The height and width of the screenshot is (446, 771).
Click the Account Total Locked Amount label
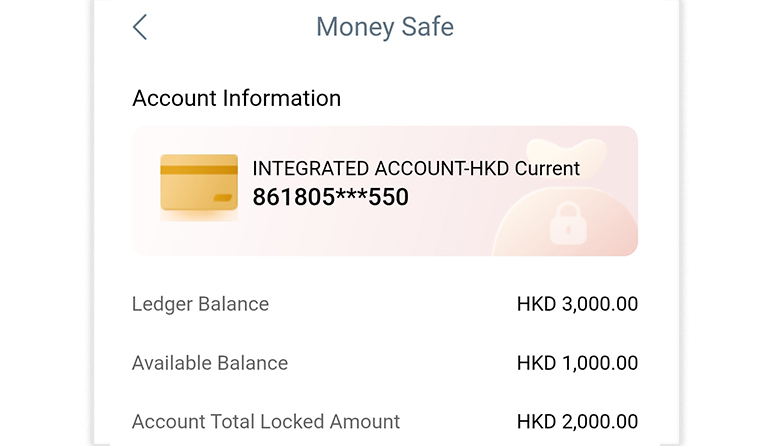[266, 421]
